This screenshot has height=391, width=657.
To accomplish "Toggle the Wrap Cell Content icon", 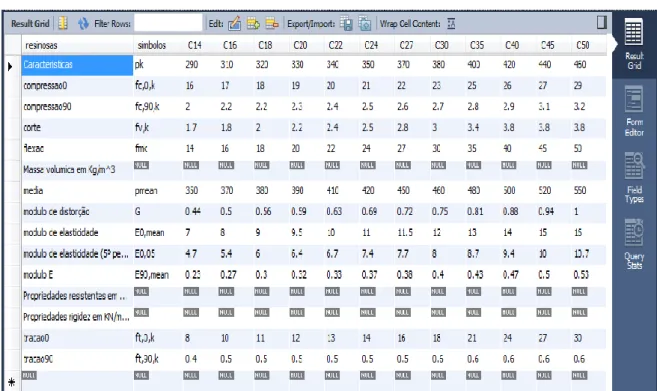I will pyautogui.click(x=451, y=23).
